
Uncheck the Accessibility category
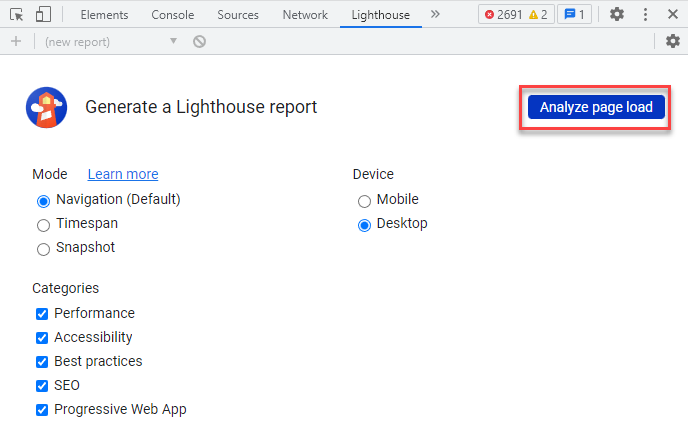(42, 338)
